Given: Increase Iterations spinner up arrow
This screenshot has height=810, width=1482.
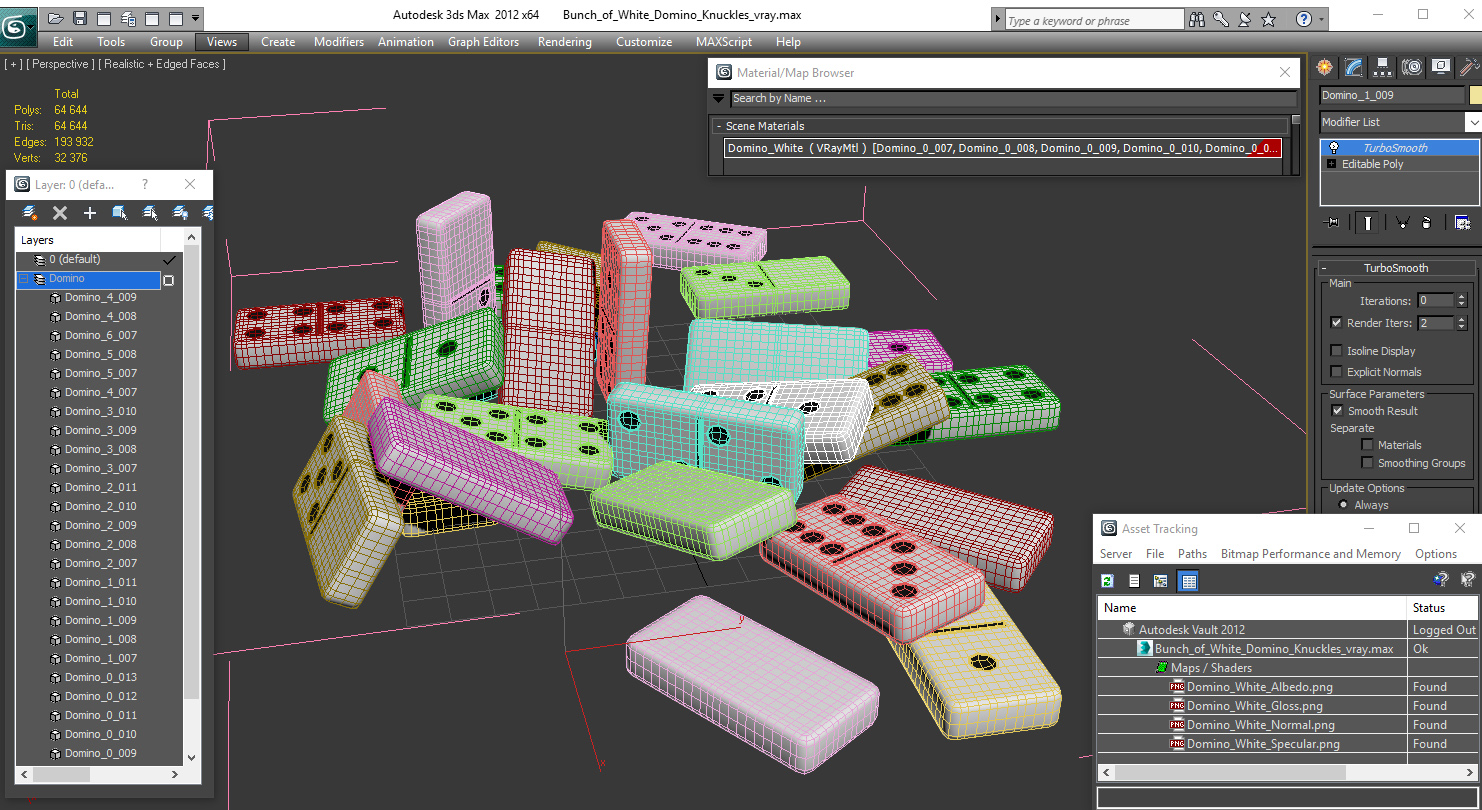Looking at the screenshot, I should coord(1462,297).
